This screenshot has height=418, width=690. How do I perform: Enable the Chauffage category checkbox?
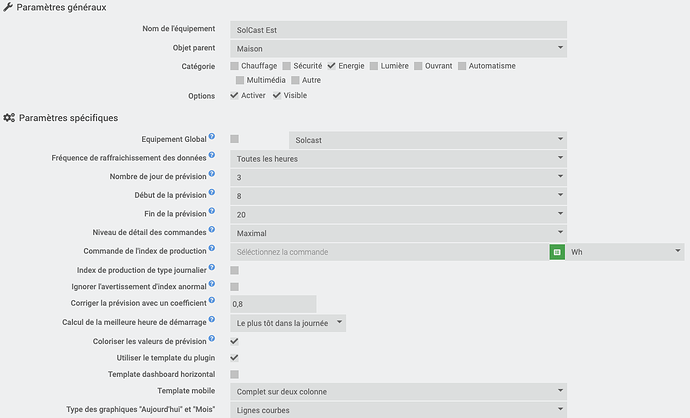[234, 66]
